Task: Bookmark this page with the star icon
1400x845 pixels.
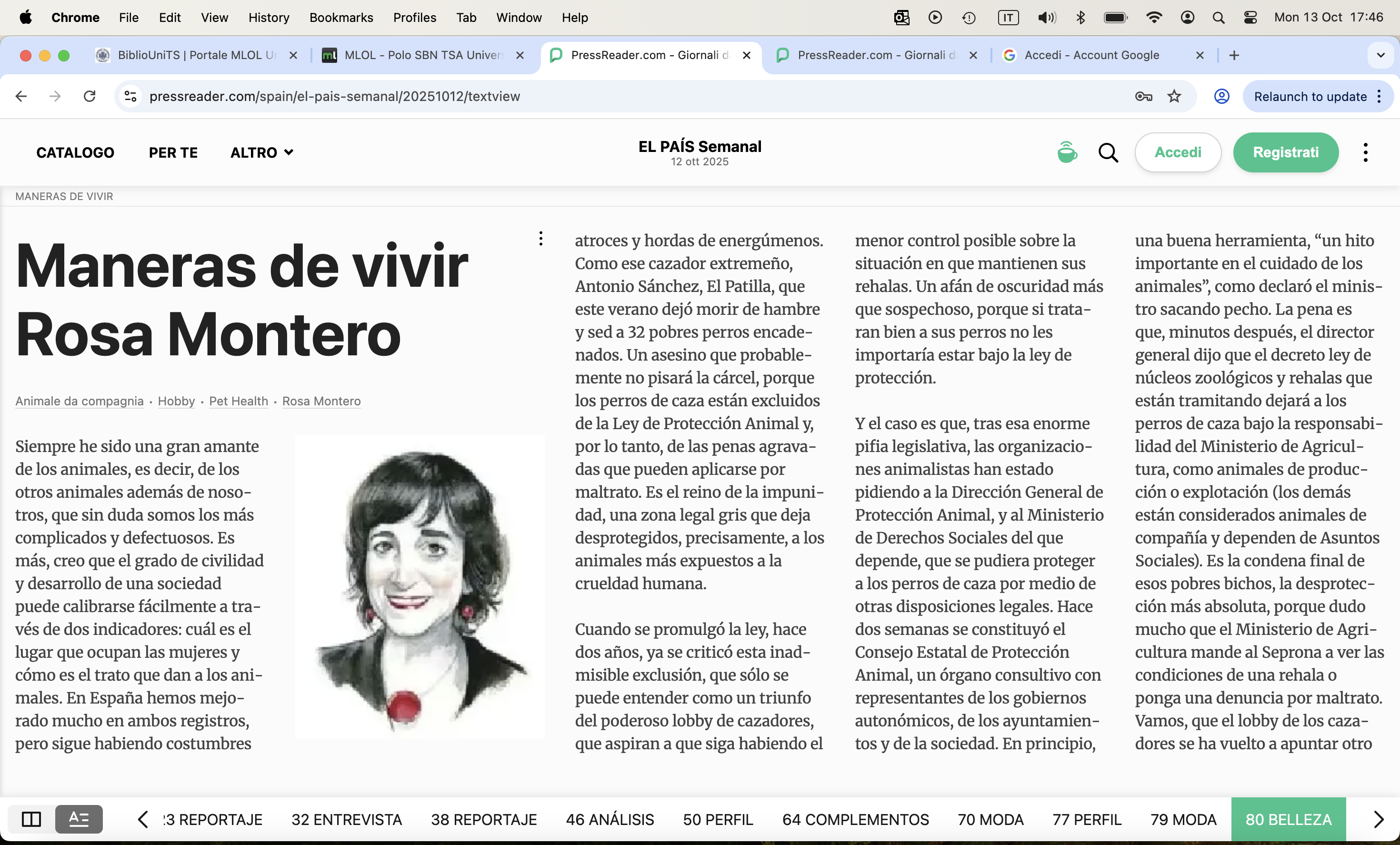Action: 1174,96
